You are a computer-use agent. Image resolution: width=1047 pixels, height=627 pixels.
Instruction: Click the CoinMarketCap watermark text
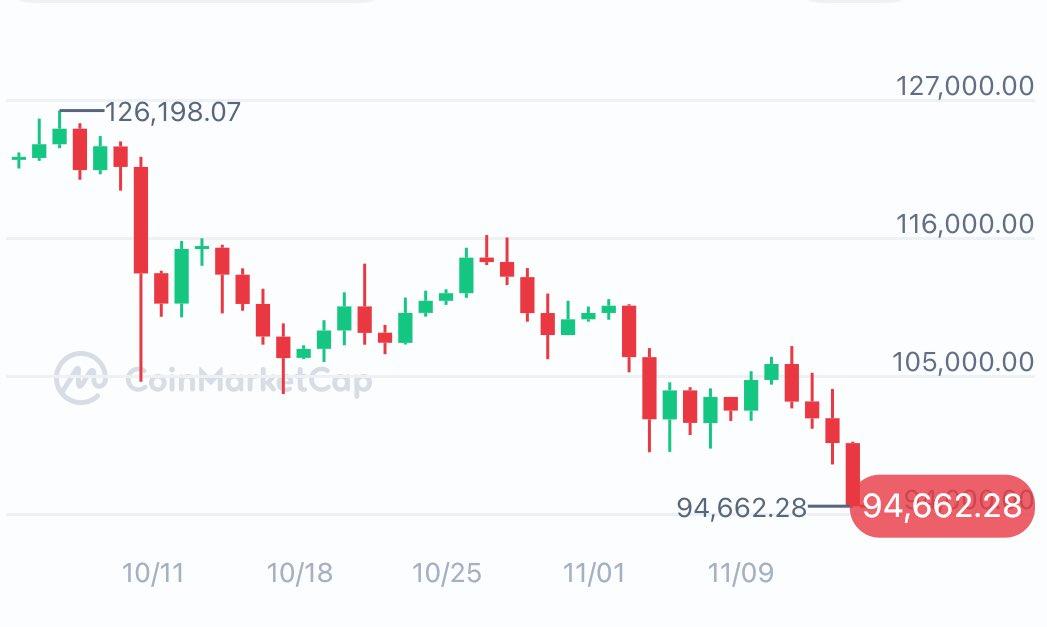click(248, 381)
